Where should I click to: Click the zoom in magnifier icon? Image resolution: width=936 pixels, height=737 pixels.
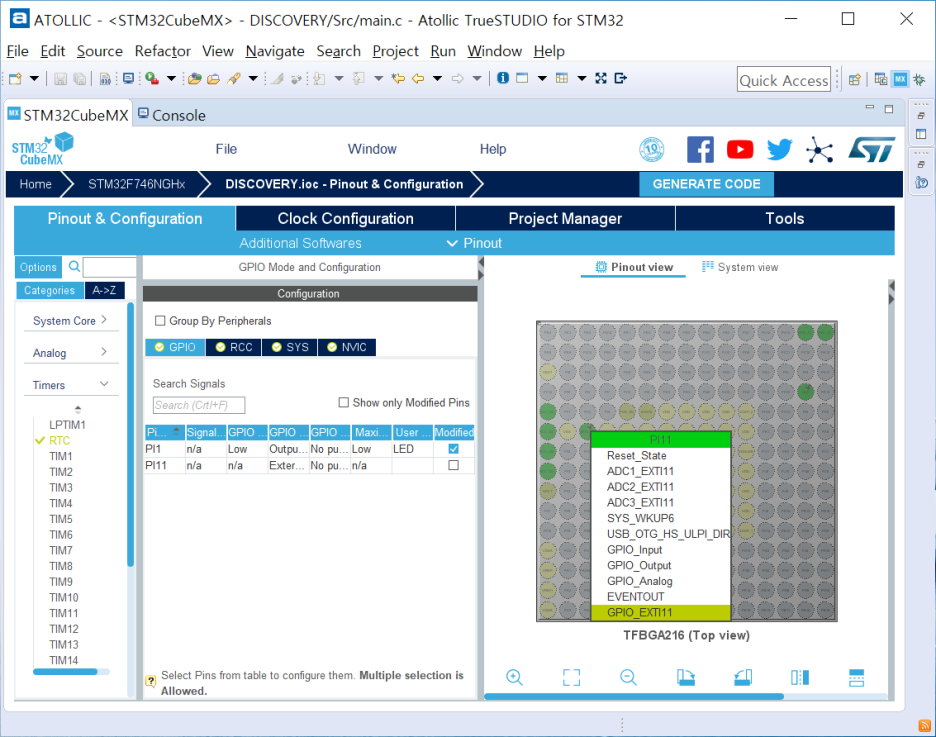point(514,677)
